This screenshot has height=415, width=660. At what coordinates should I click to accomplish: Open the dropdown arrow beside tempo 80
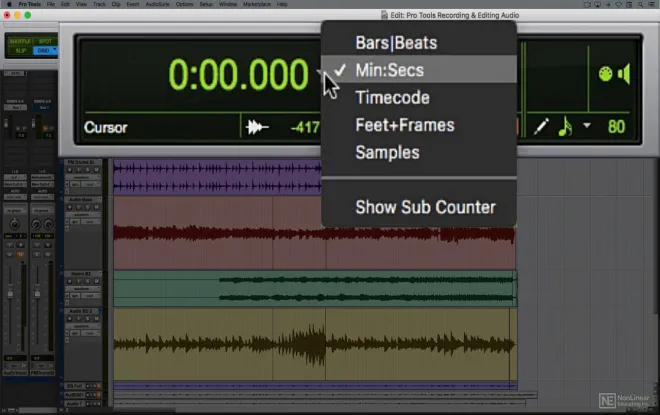[587, 125]
